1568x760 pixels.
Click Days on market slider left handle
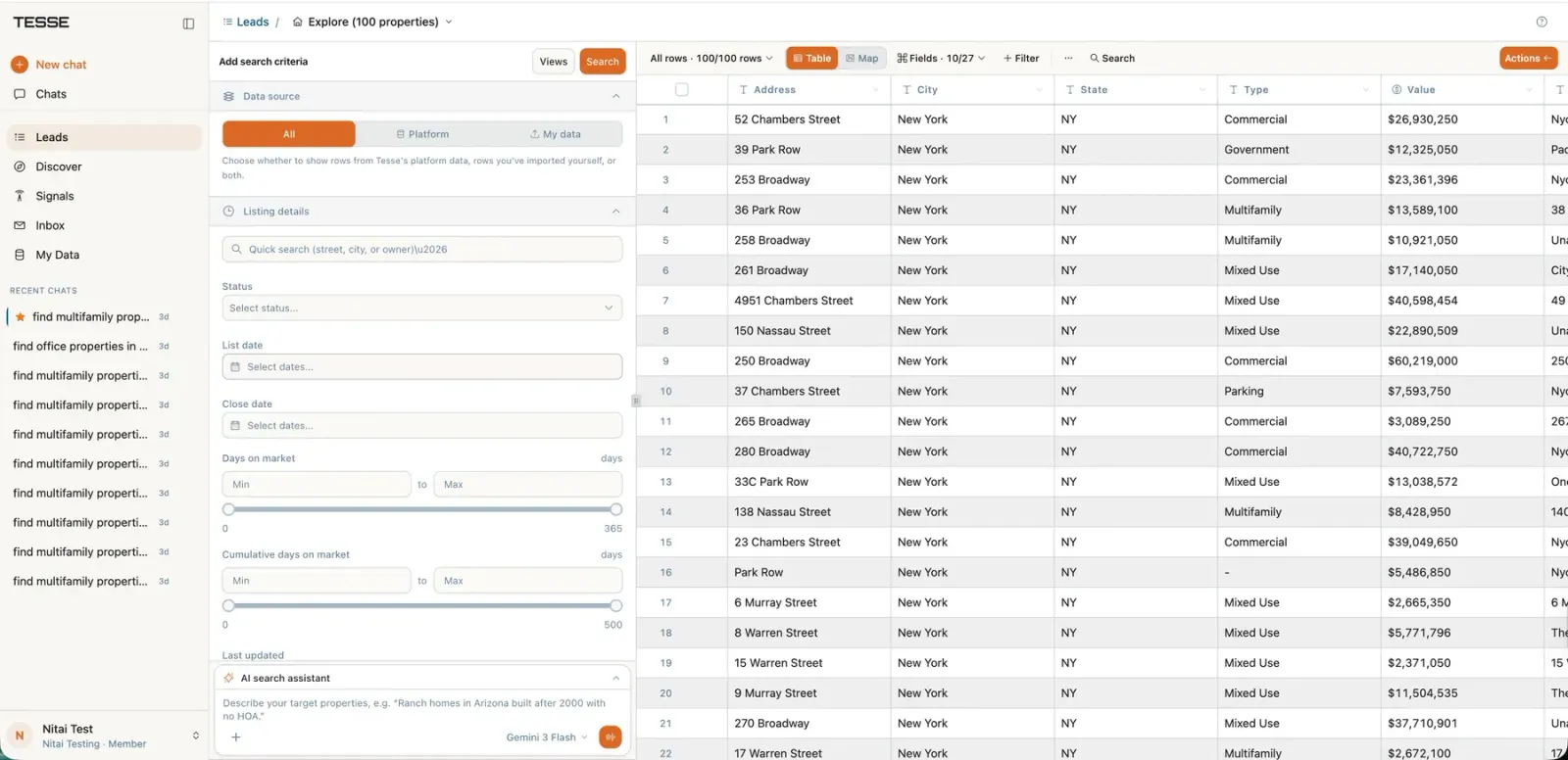click(x=228, y=509)
